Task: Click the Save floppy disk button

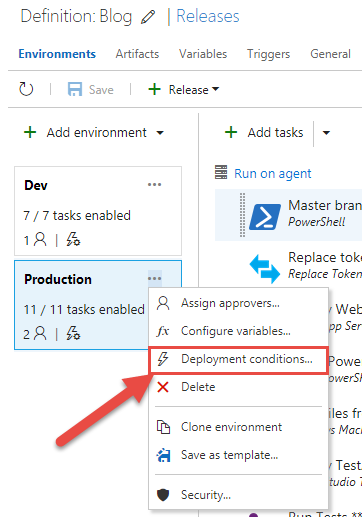Action: coord(91,89)
